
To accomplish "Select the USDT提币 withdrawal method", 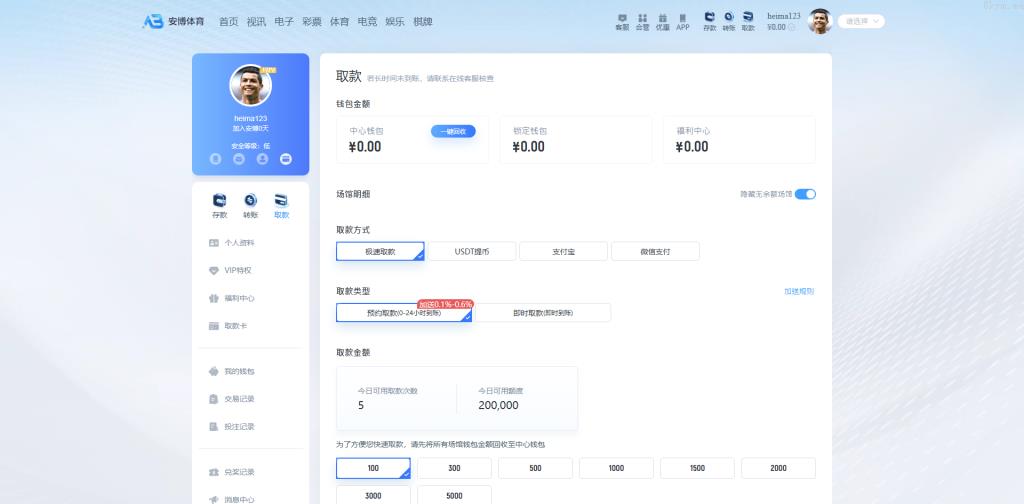I will (x=472, y=251).
